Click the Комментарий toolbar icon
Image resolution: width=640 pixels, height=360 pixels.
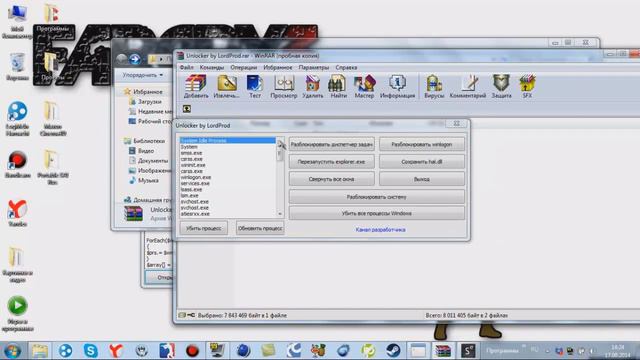(468, 86)
